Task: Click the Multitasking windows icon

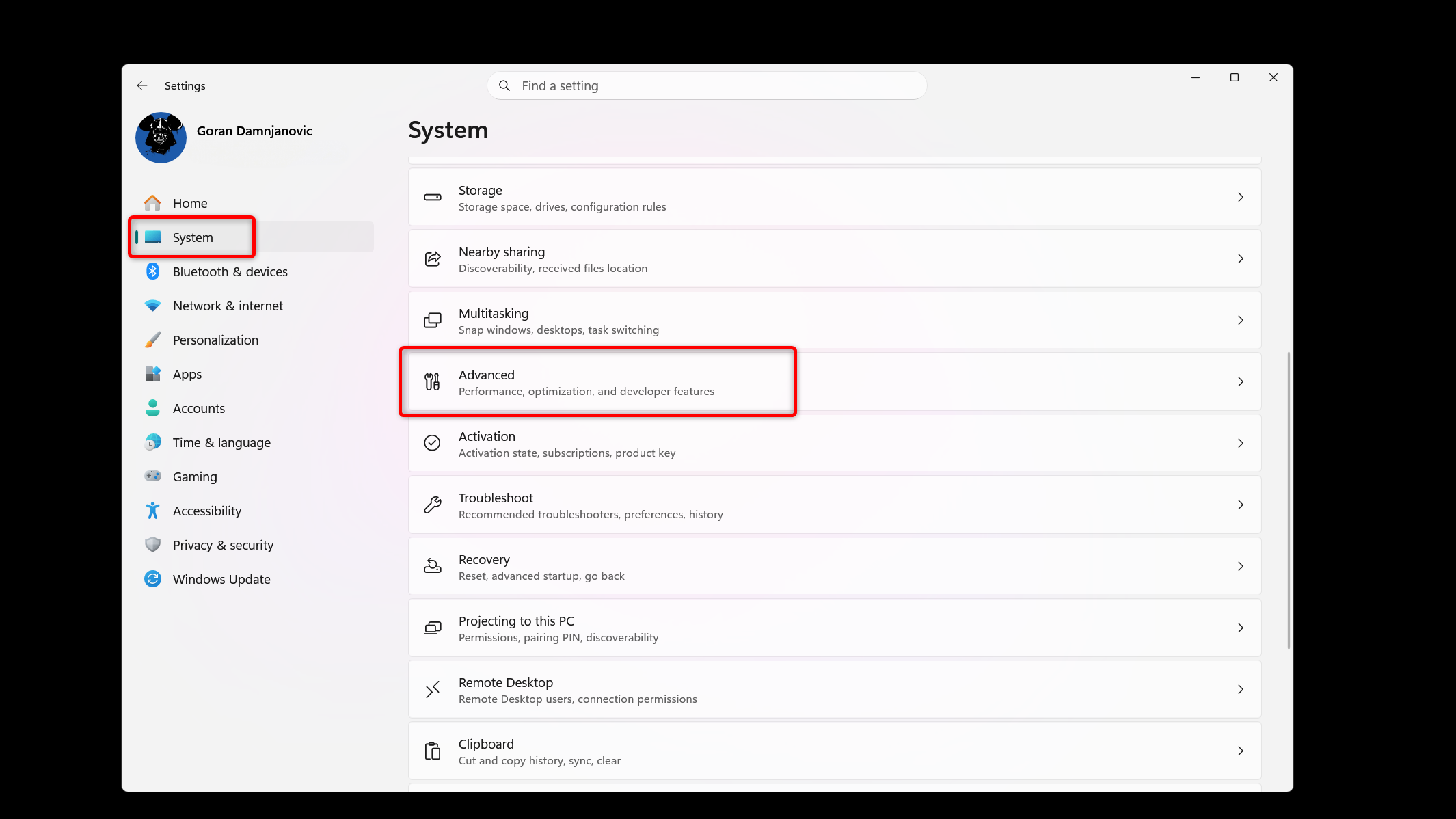Action: click(433, 320)
